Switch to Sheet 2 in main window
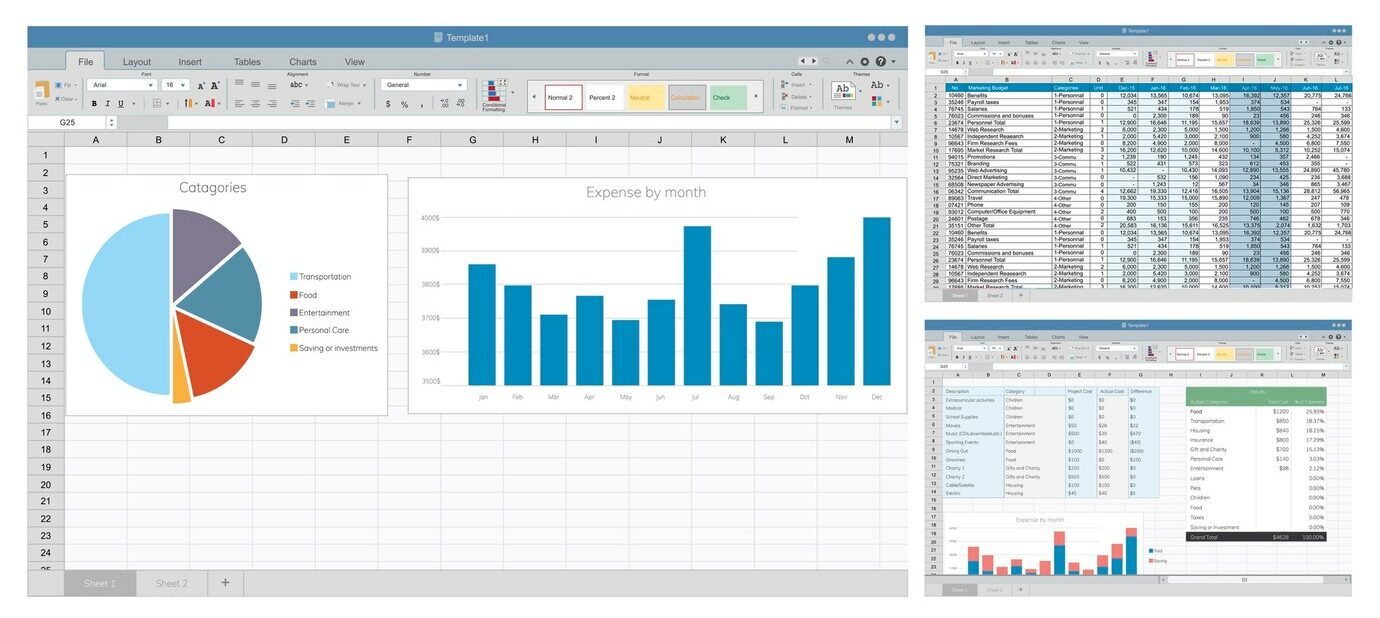The image size is (1380, 618). (x=171, y=583)
